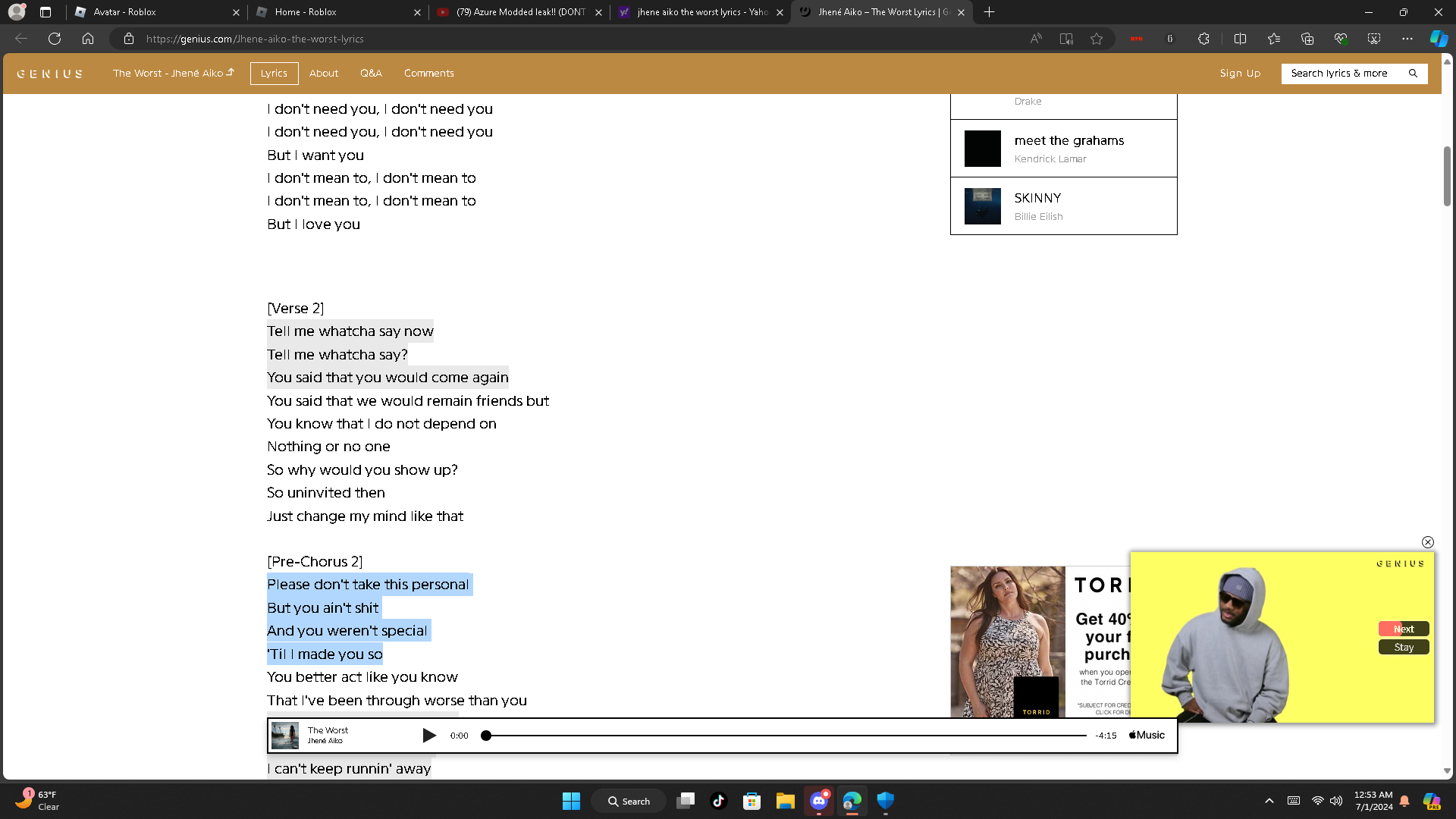Open the Comments section
Screen dimensions: 1456x819
pos(429,74)
